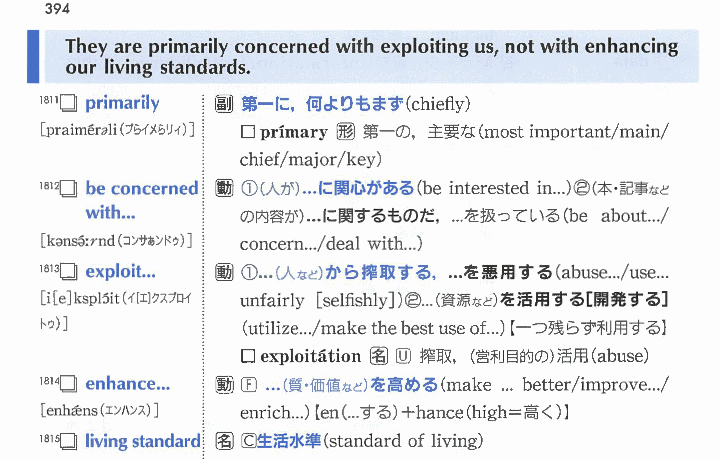Click the 動 verb icon for be concerned with

[x=224, y=188]
